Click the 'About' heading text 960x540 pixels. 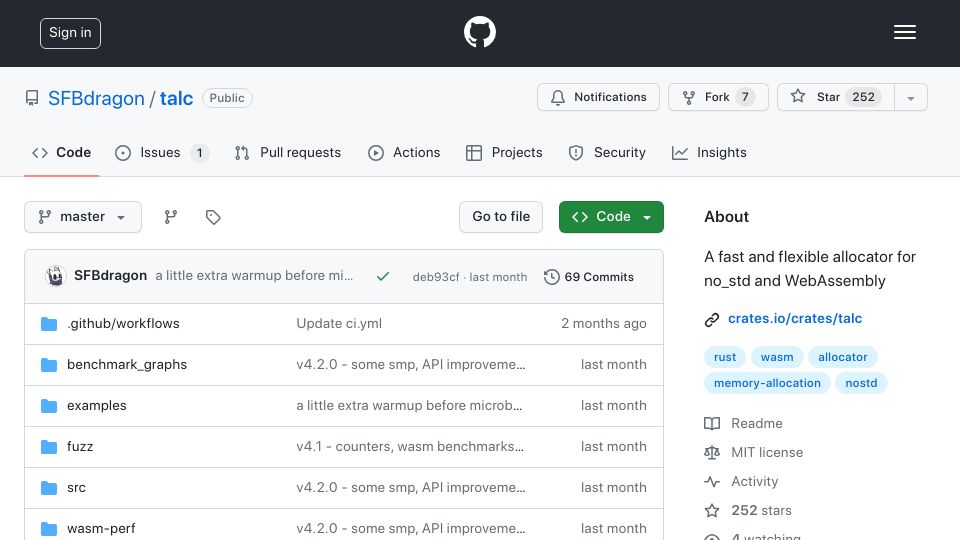coord(726,217)
